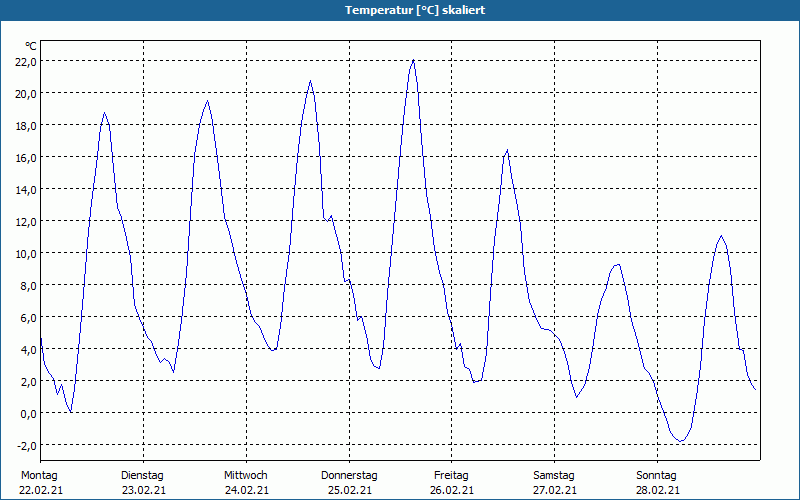The width and height of the screenshot is (800, 500).
Task: Click the Donnerstag day label
Action: point(349,476)
